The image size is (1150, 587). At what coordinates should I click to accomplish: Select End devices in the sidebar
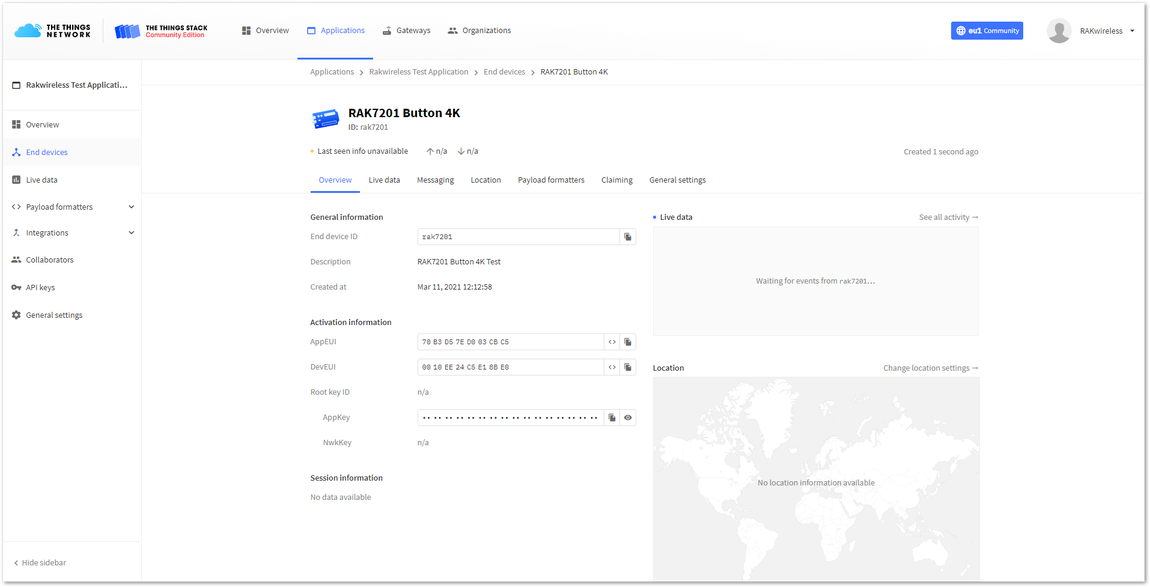pyautogui.click(x=71, y=152)
